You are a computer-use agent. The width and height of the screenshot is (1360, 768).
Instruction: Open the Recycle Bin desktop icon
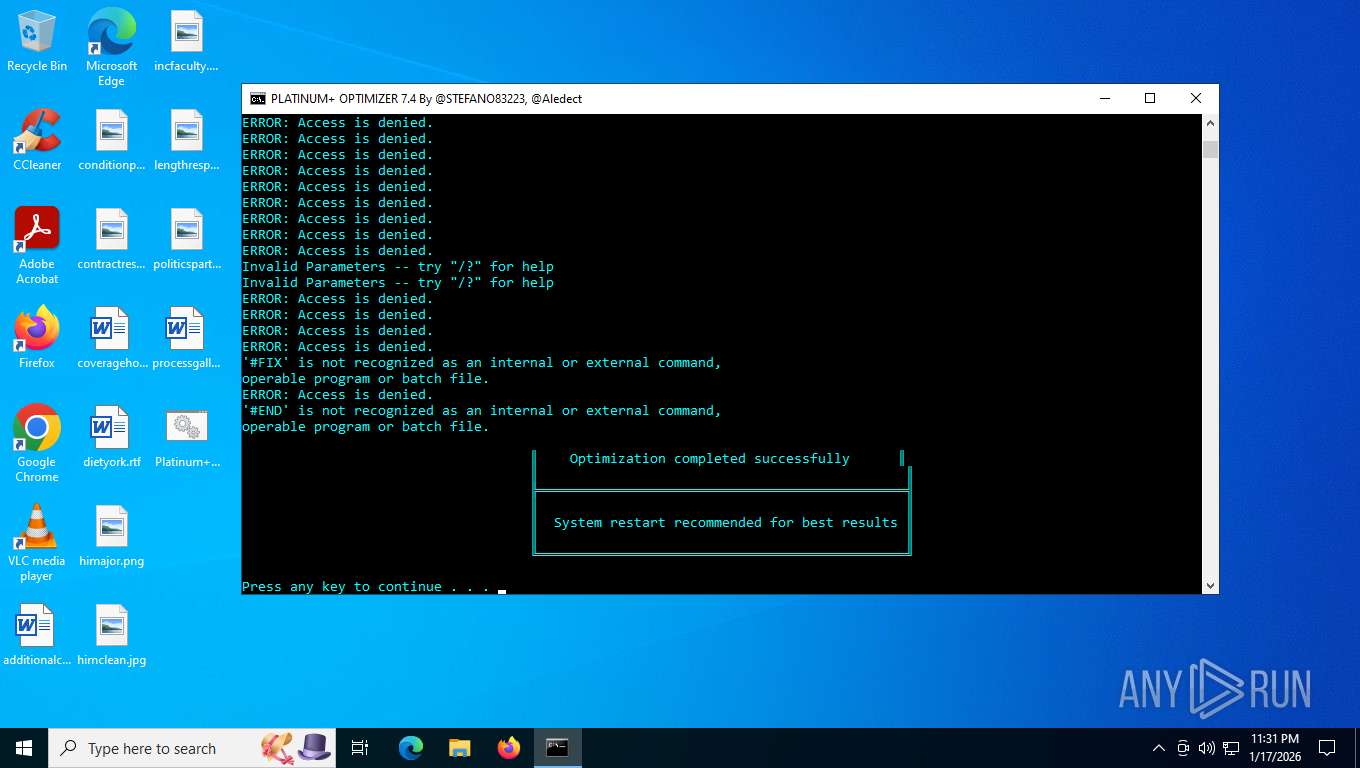(37, 42)
